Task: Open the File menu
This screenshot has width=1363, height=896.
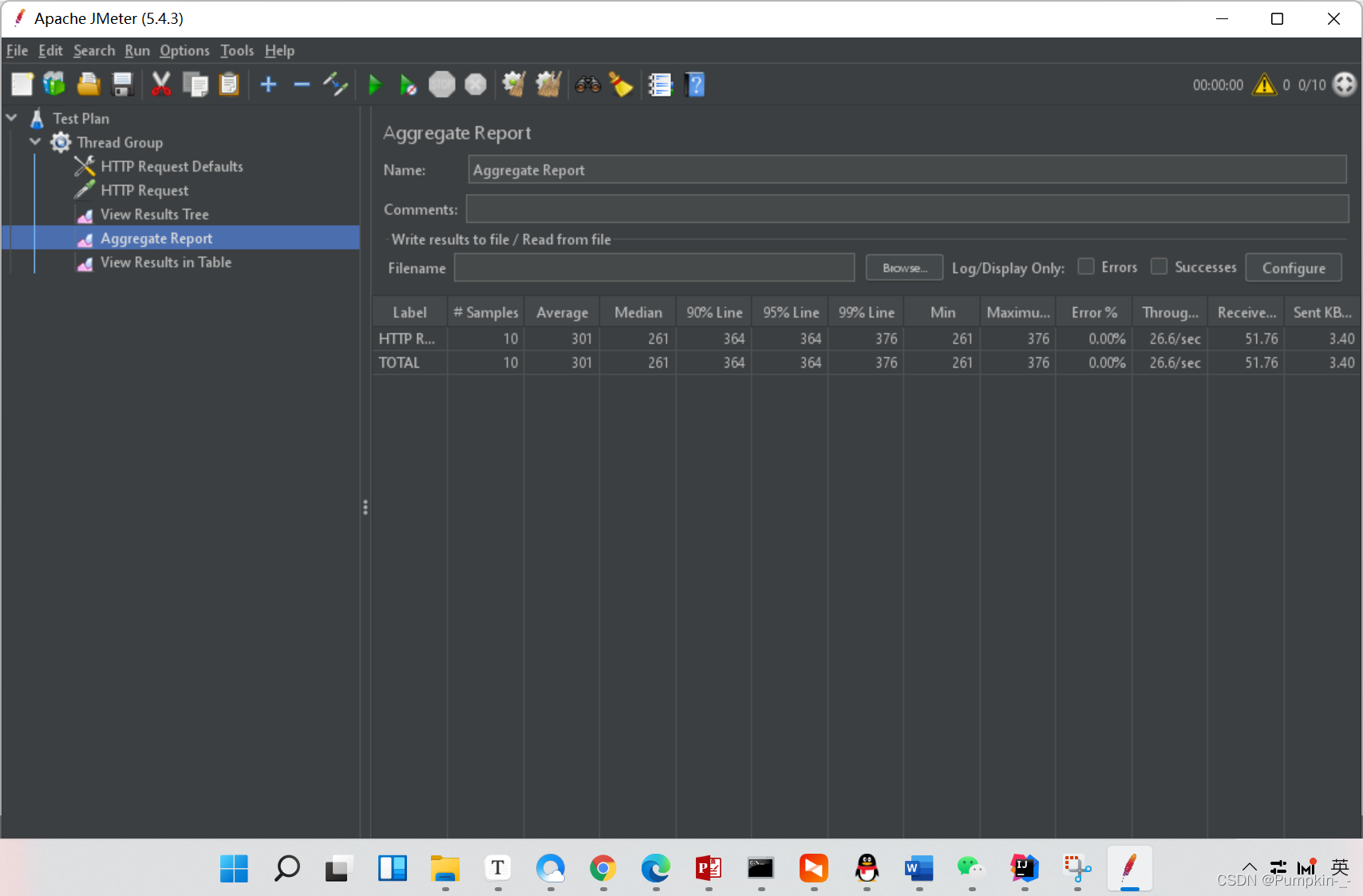Action: 17,50
